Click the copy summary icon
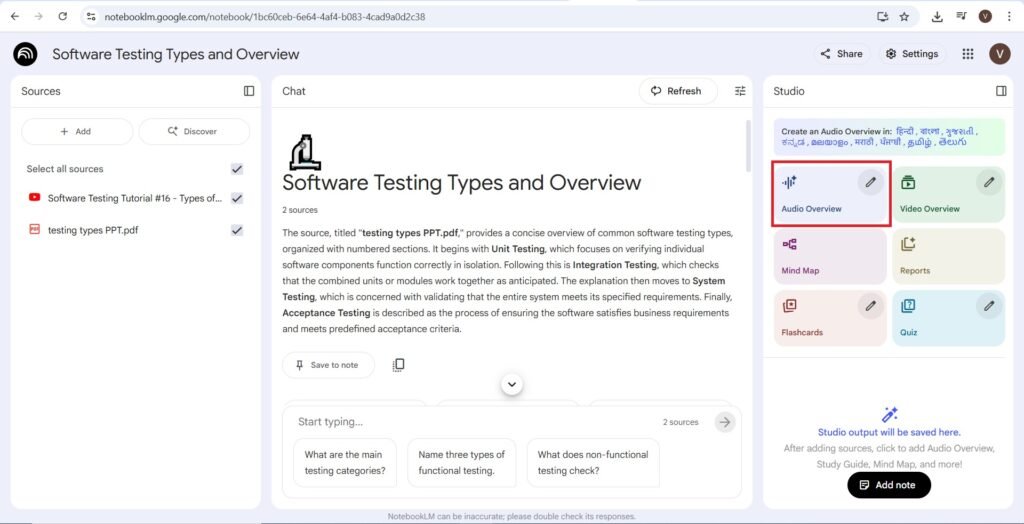 tap(398, 365)
